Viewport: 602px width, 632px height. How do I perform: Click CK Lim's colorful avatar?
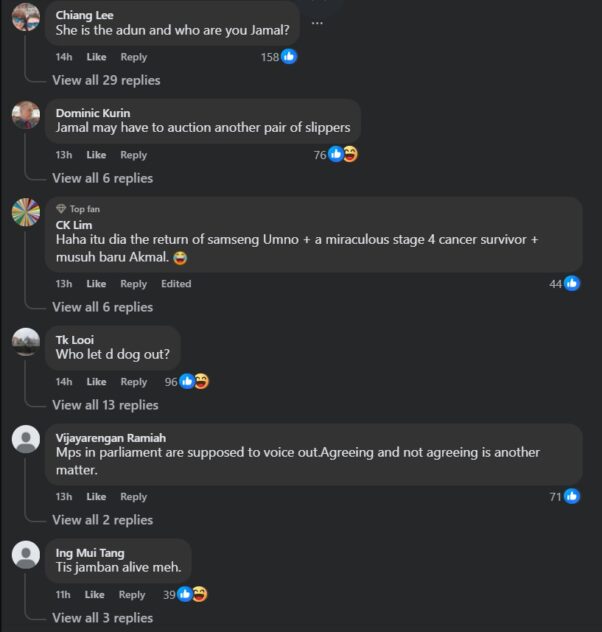pos(26,212)
